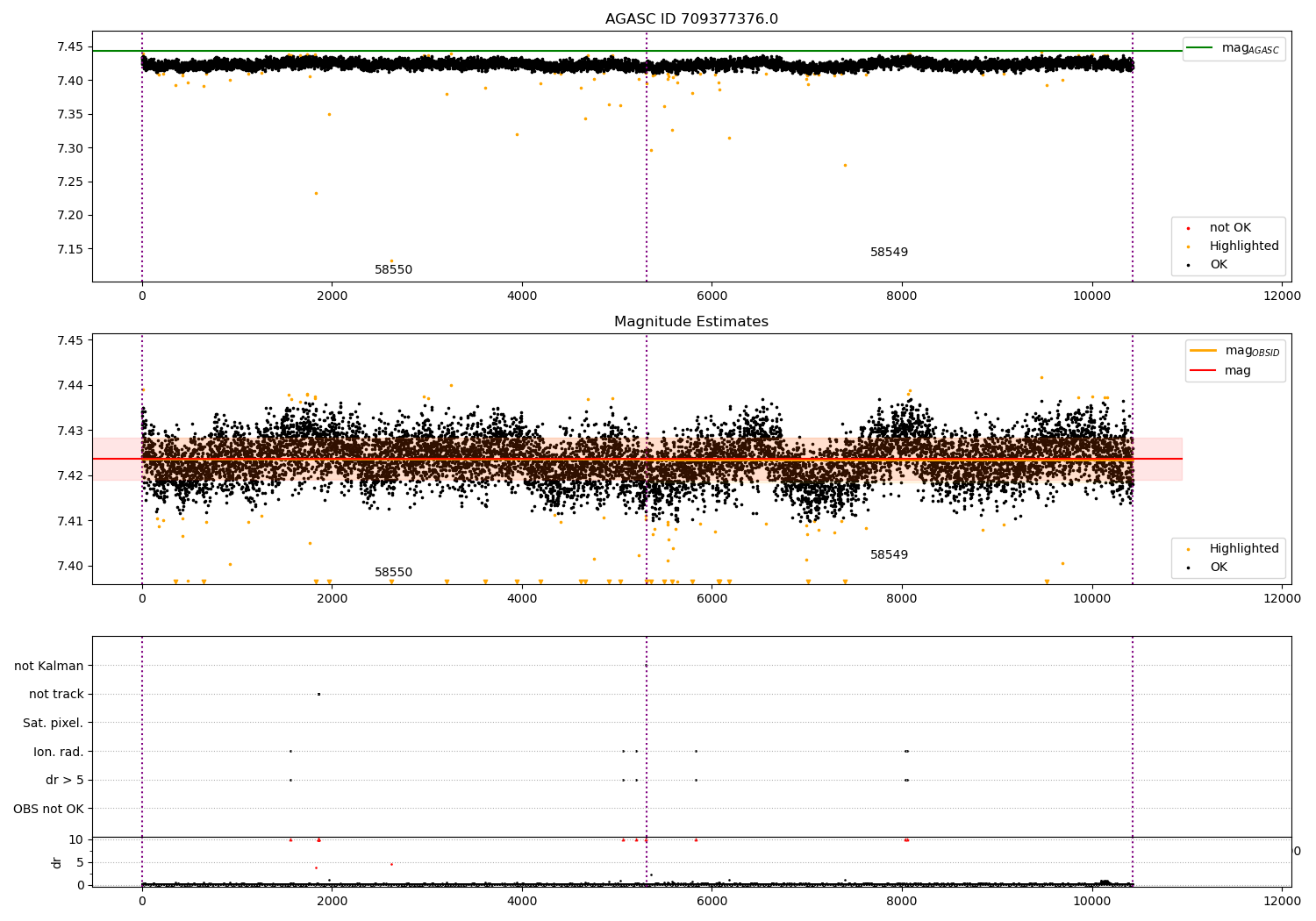The height and width of the screenshot is (921, 1316).
Task: Click the mag OBSID legend label in middle plot
Action: click(1252, 351)
